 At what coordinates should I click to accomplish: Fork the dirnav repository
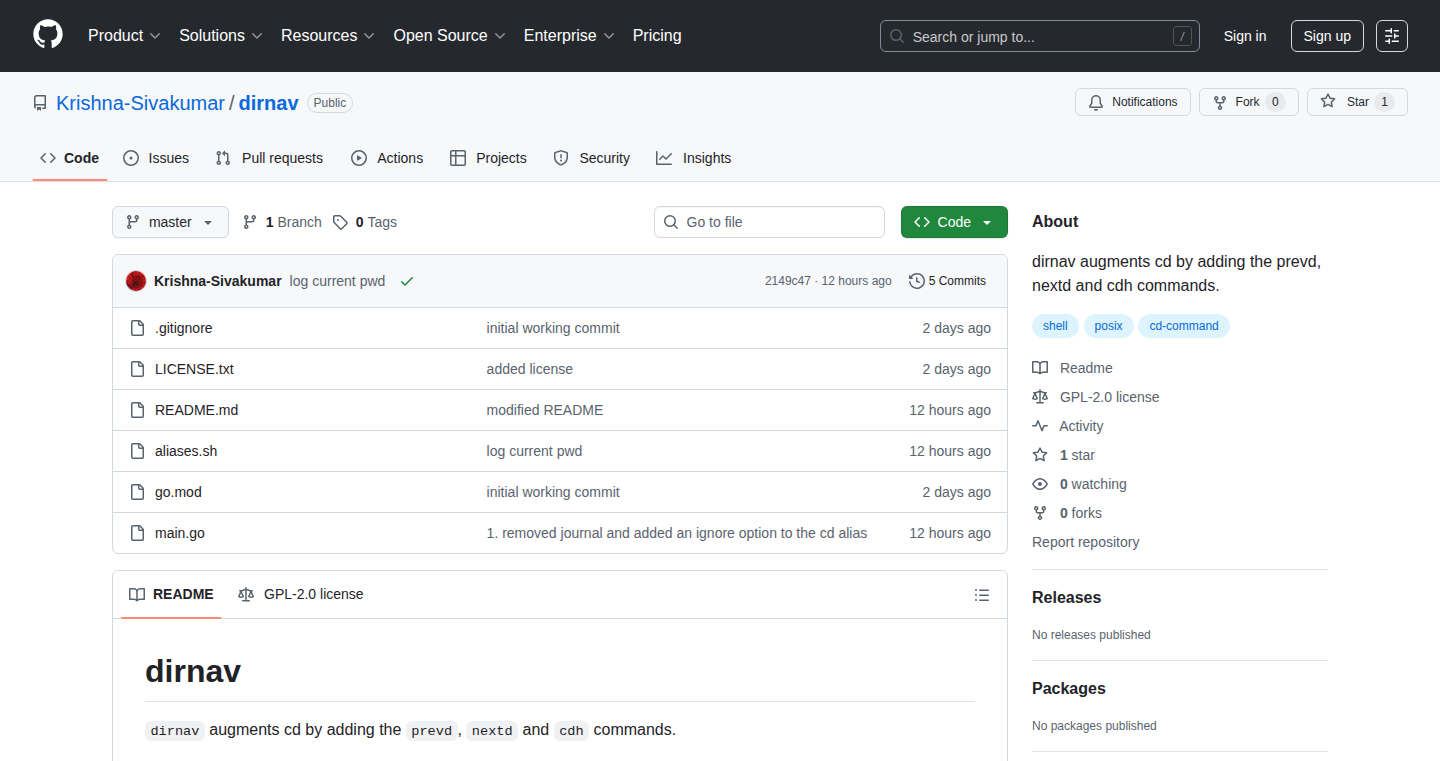click(x=1248, y=102)
